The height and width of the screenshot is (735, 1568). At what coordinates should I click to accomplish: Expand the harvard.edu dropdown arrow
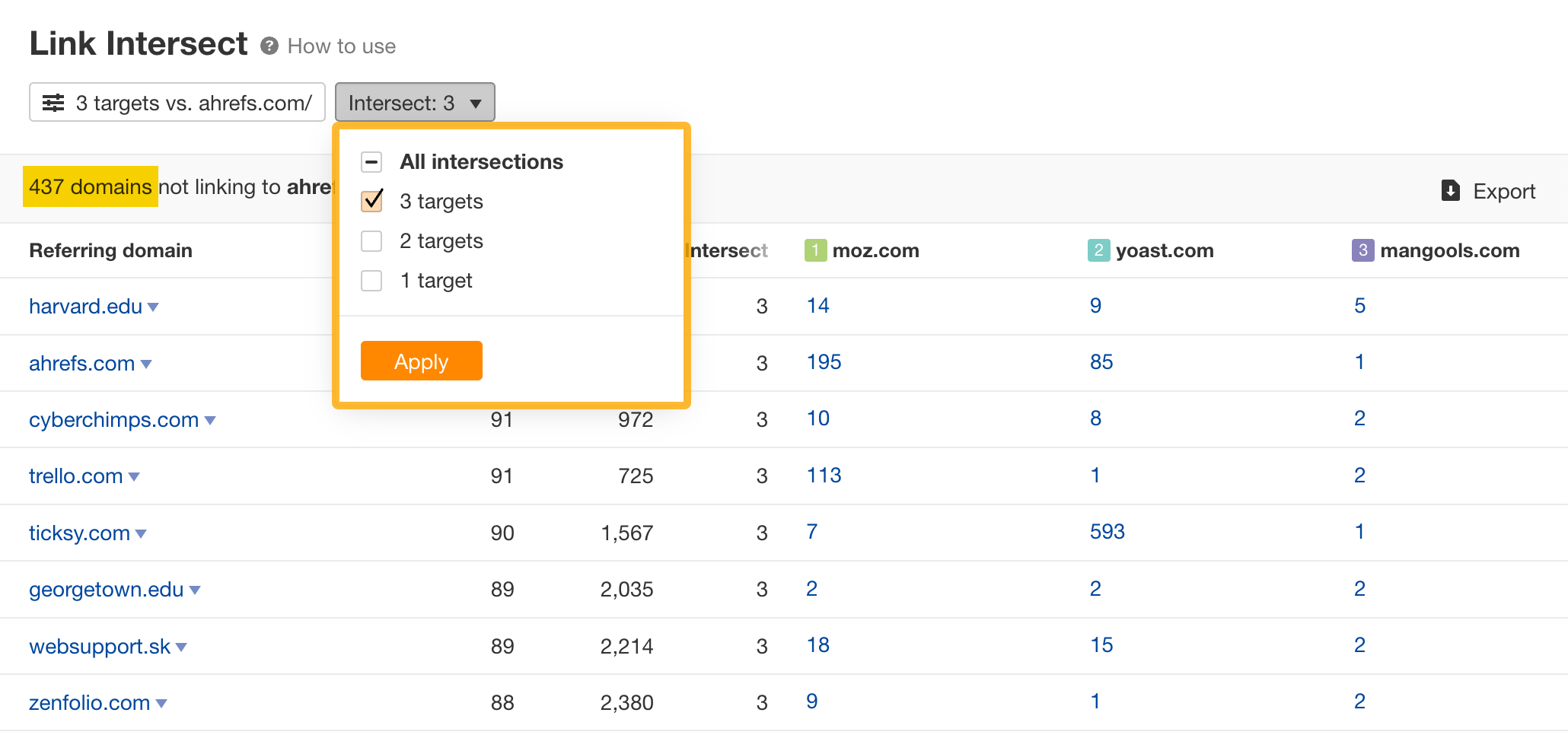[153, 307]
